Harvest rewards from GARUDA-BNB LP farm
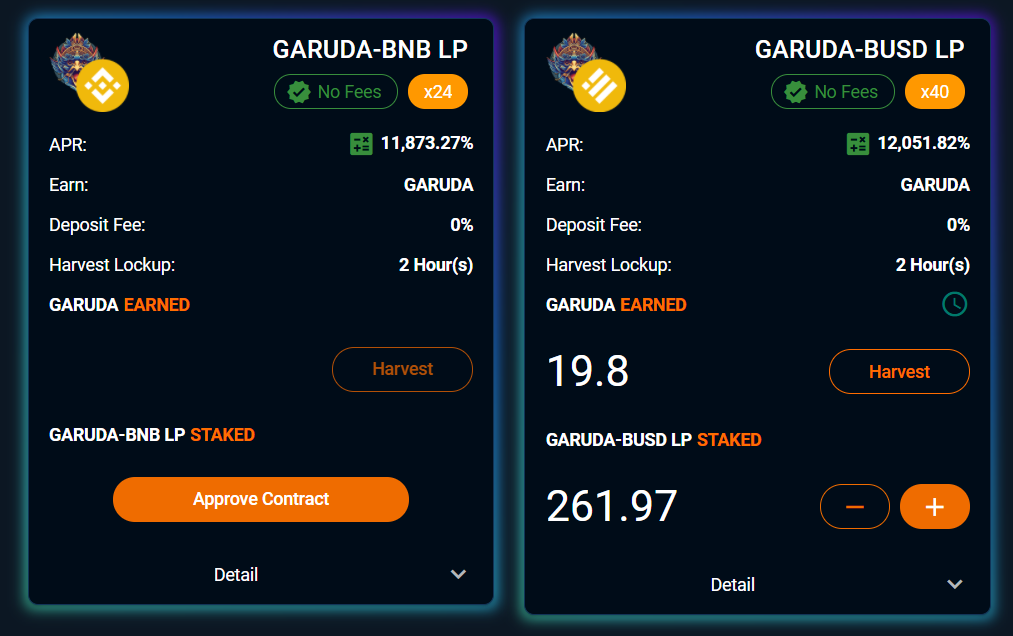 tap(402, 369)
